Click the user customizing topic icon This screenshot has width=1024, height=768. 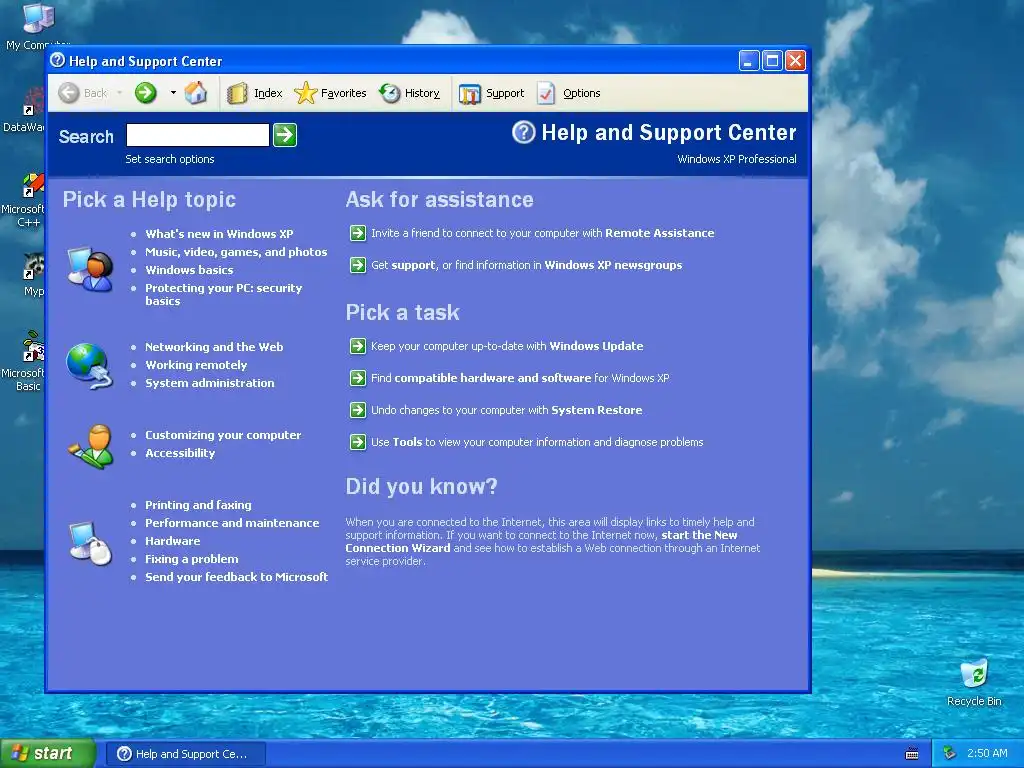point(90,447)
